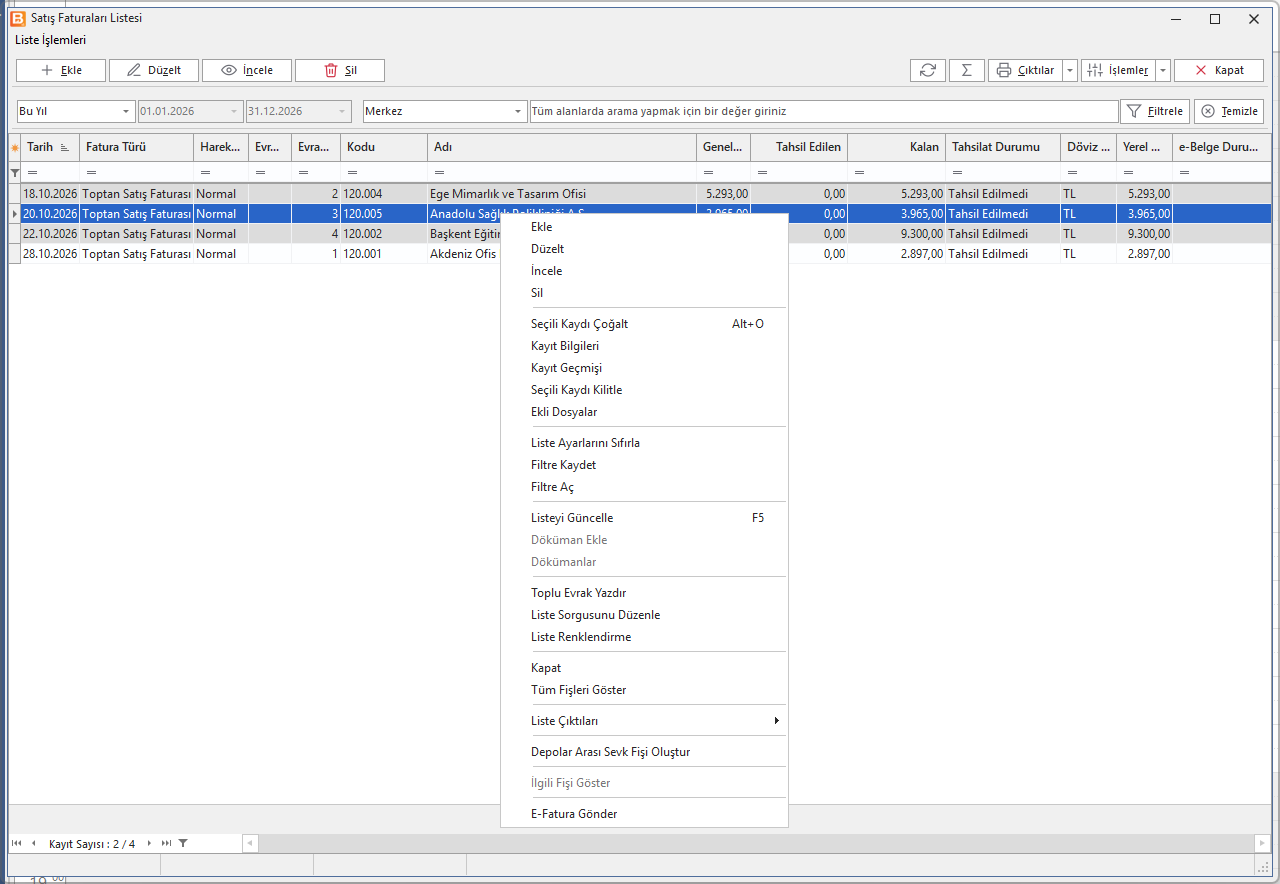This screenshot has height=884, width=1280.
Task: Select the Ege Mimarlık ve Tasarım Ofisi row
Action: point(640,194)
